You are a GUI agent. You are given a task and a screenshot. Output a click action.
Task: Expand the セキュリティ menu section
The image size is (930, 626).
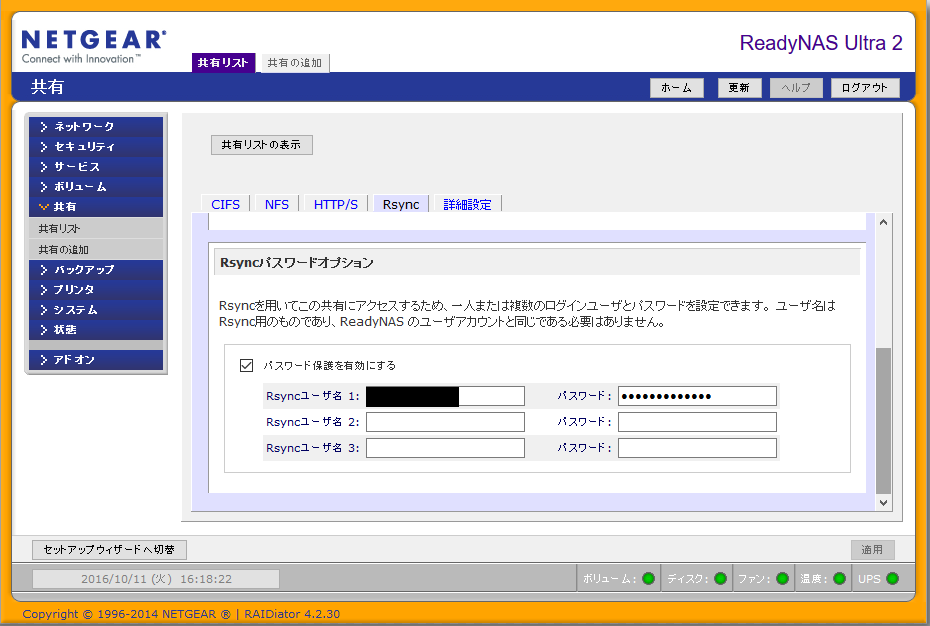[96, 147]
